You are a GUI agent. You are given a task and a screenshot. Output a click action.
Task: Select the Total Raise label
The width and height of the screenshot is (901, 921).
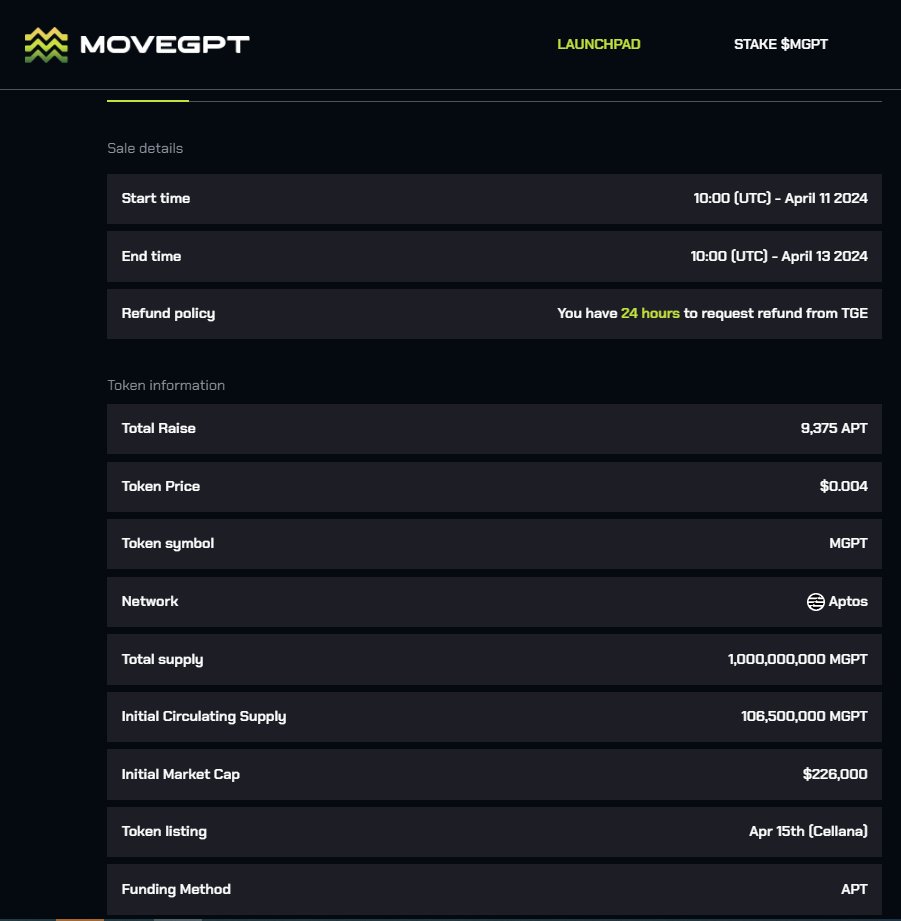point(159,428)
